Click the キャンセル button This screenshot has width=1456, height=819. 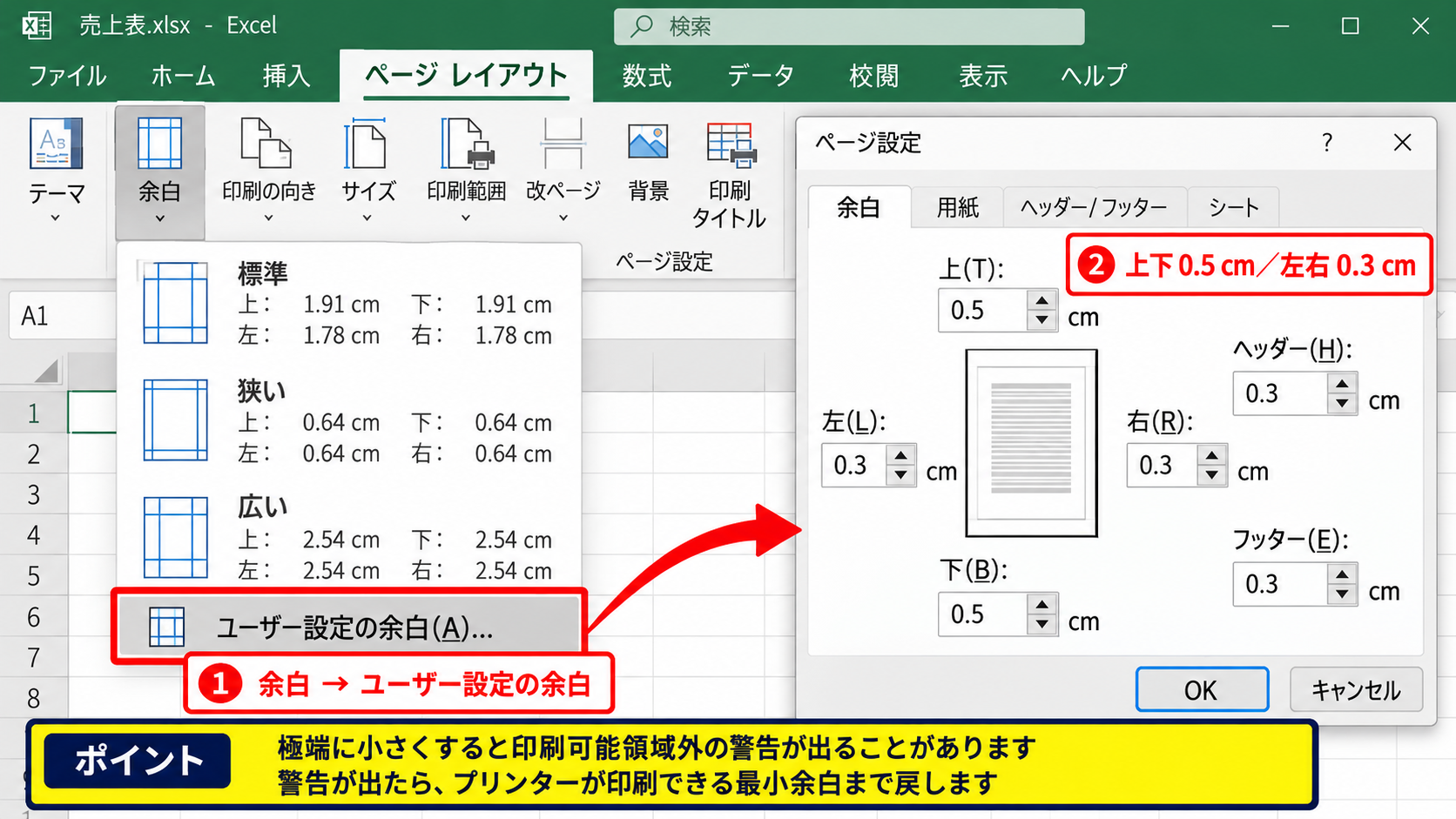coord(1356,689)
